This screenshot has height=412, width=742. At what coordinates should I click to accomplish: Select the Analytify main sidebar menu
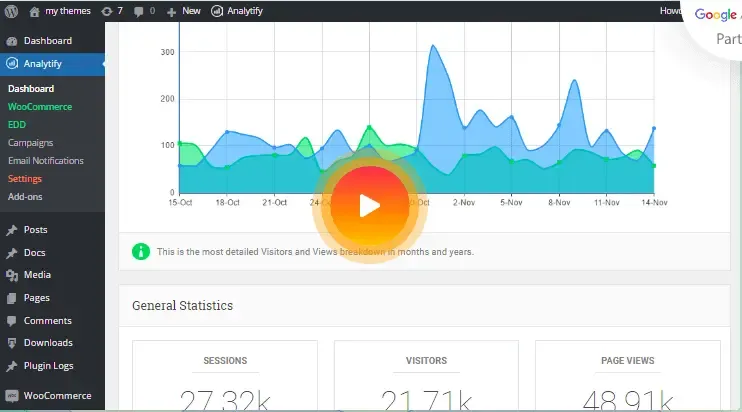pyautogui.click(x=52, y=64)
